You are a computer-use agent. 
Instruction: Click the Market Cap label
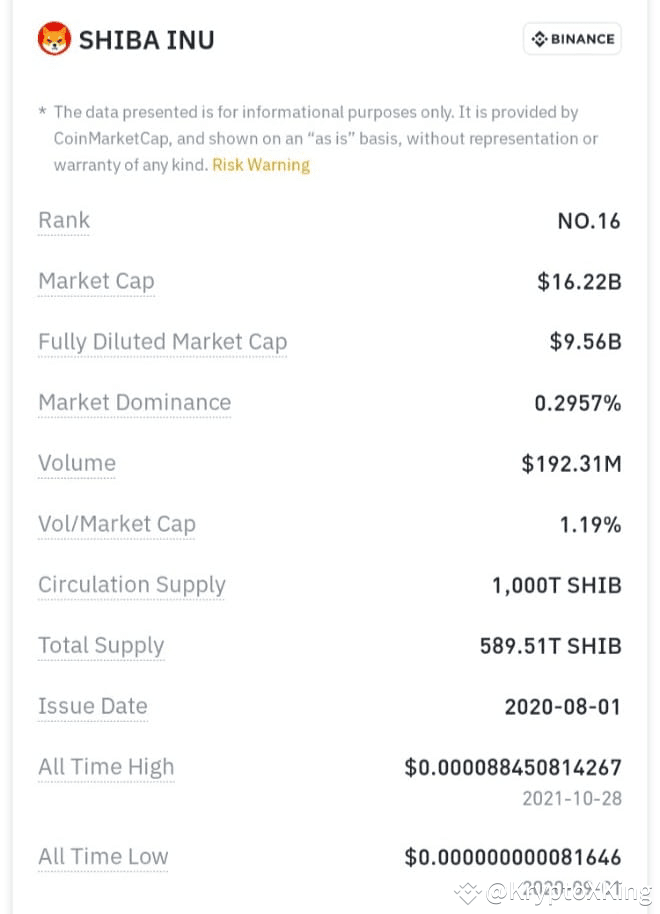pyautogui.click(x=96, y=282)
